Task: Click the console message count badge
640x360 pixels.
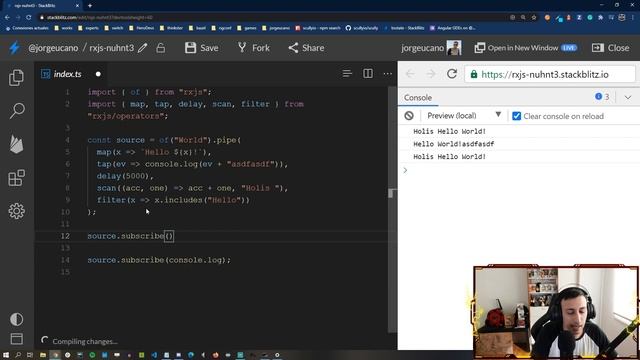Action: [602, 97]
